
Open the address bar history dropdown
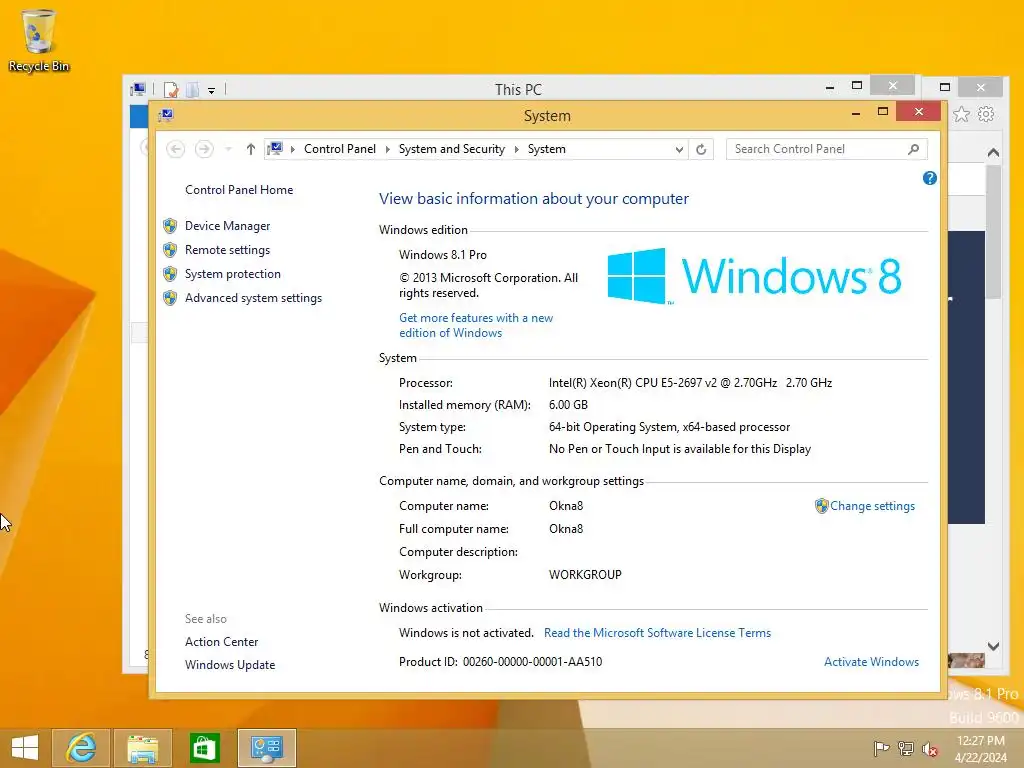[679, 150]
